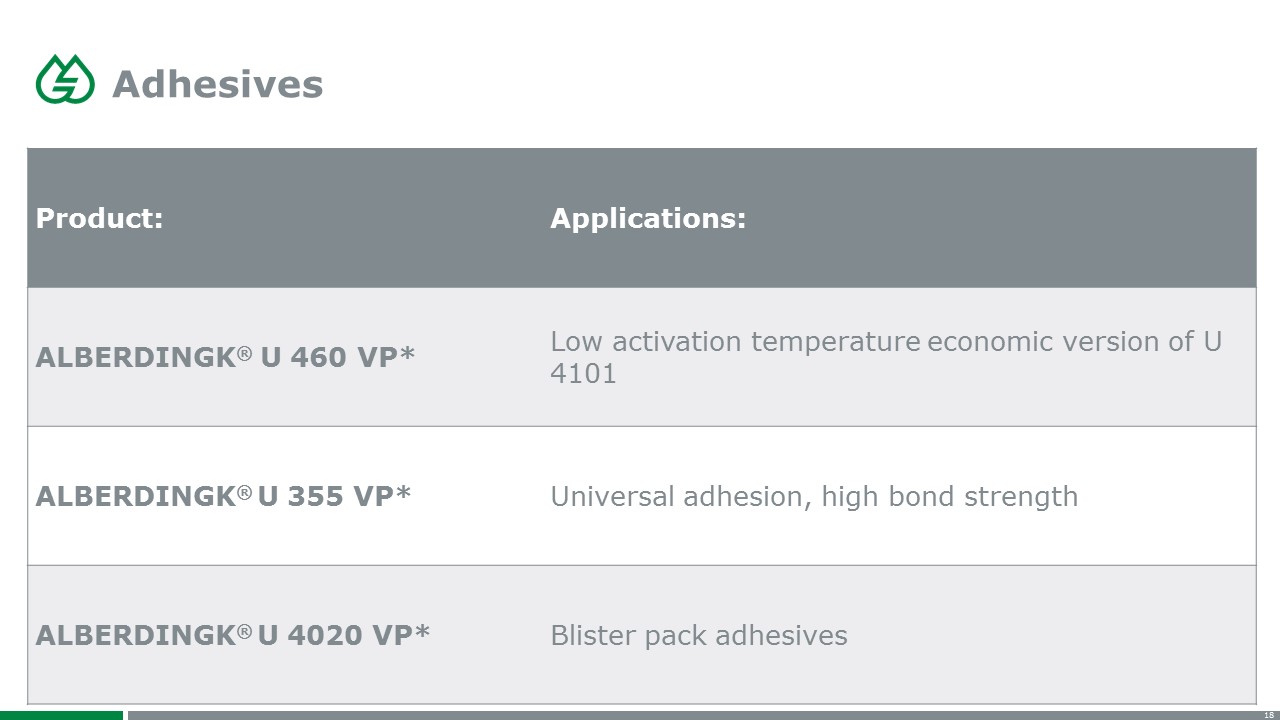The height and width of the screenshot is (720, 1280).
Task: Click the asterisk after U 4020 VP
Action: (422, 631)
